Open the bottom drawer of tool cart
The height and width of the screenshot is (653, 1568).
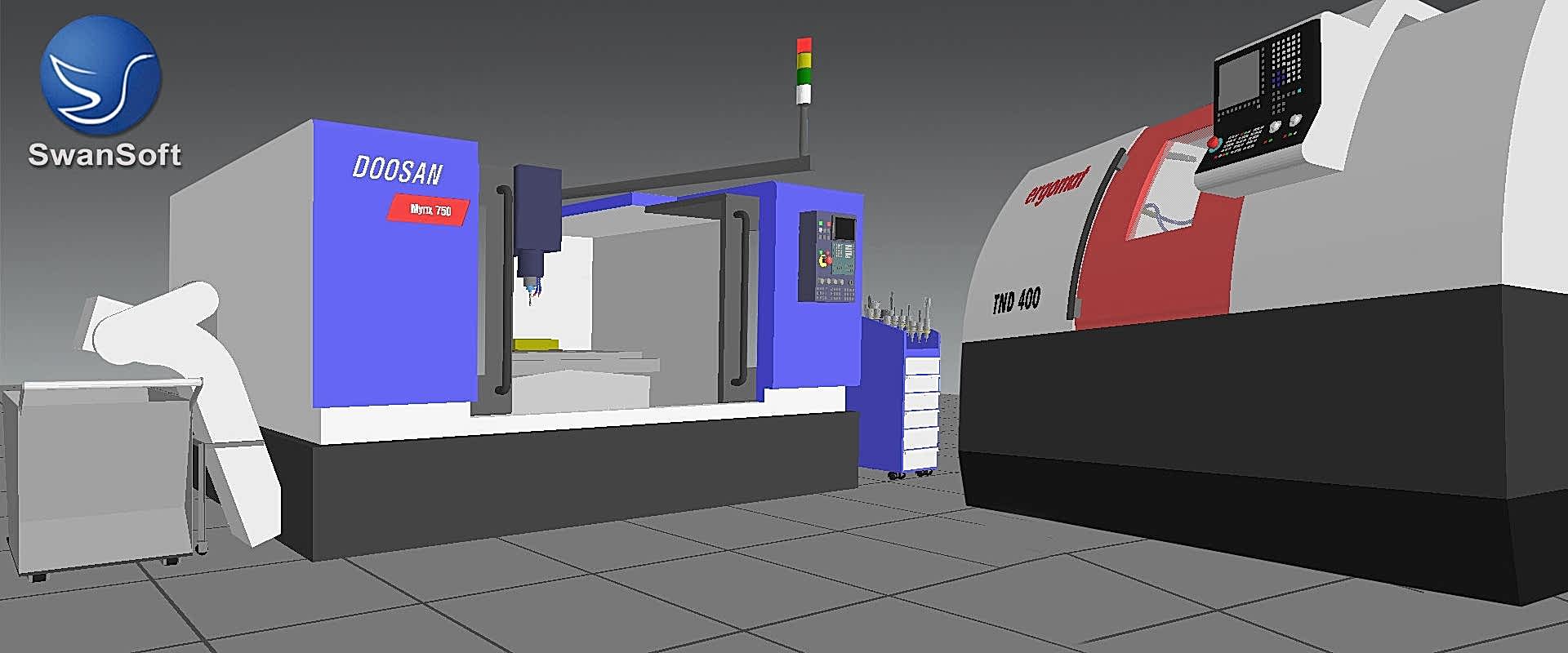click(922, 459)
